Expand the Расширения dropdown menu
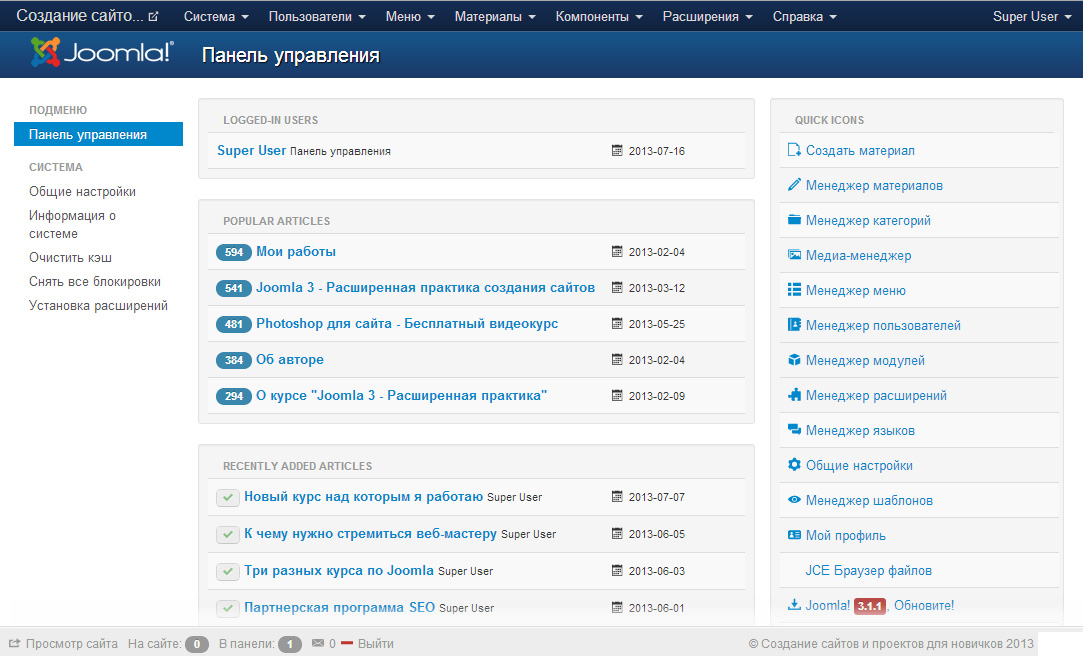 coord(707,17)
